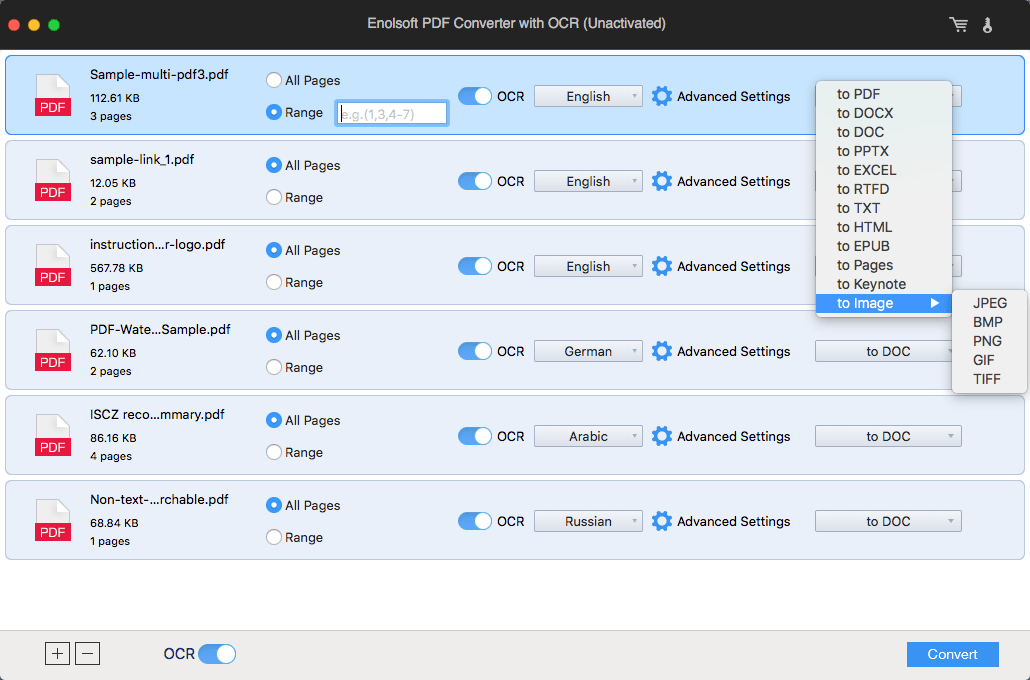1030x680 pixels.
Task: Click PDF file icon for Sample-multi-pdf3.pdf
Action: pos(53,96)
